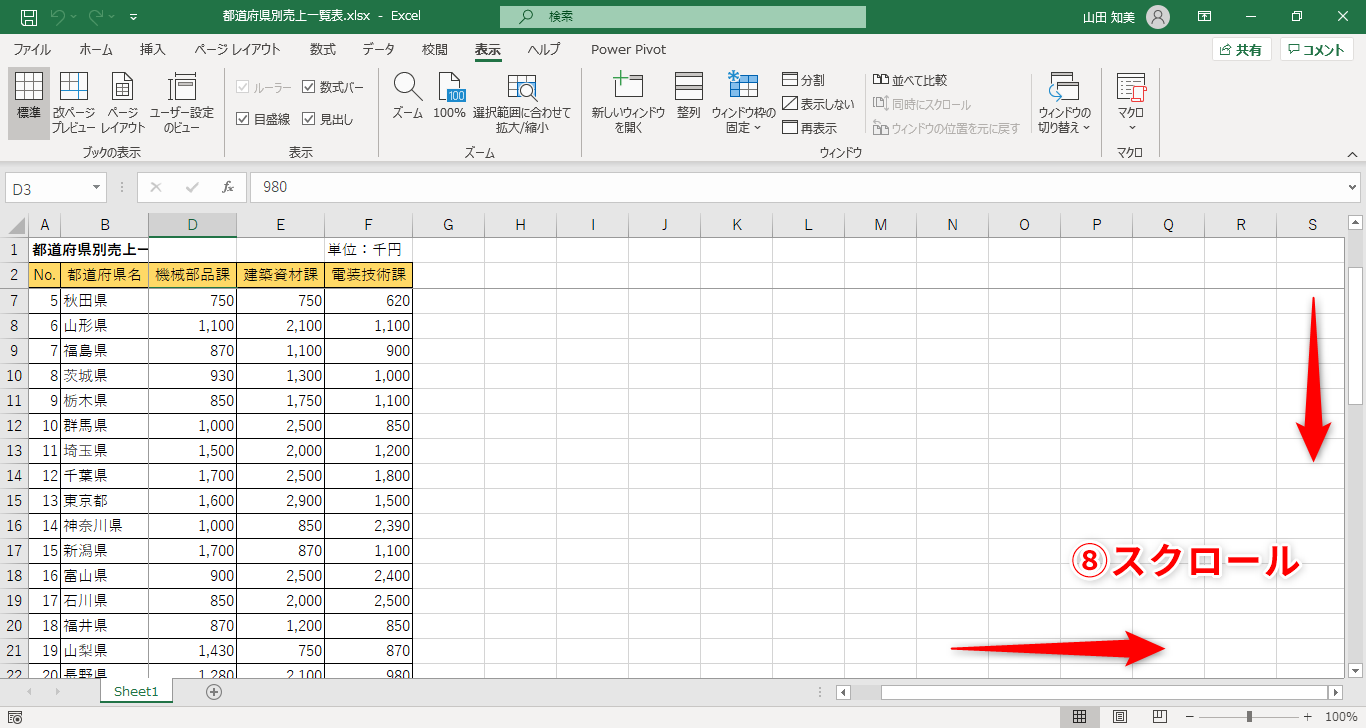1366x728 pixels.
Task: Click the page layout icon in status bar
Action: (1120, 717)
